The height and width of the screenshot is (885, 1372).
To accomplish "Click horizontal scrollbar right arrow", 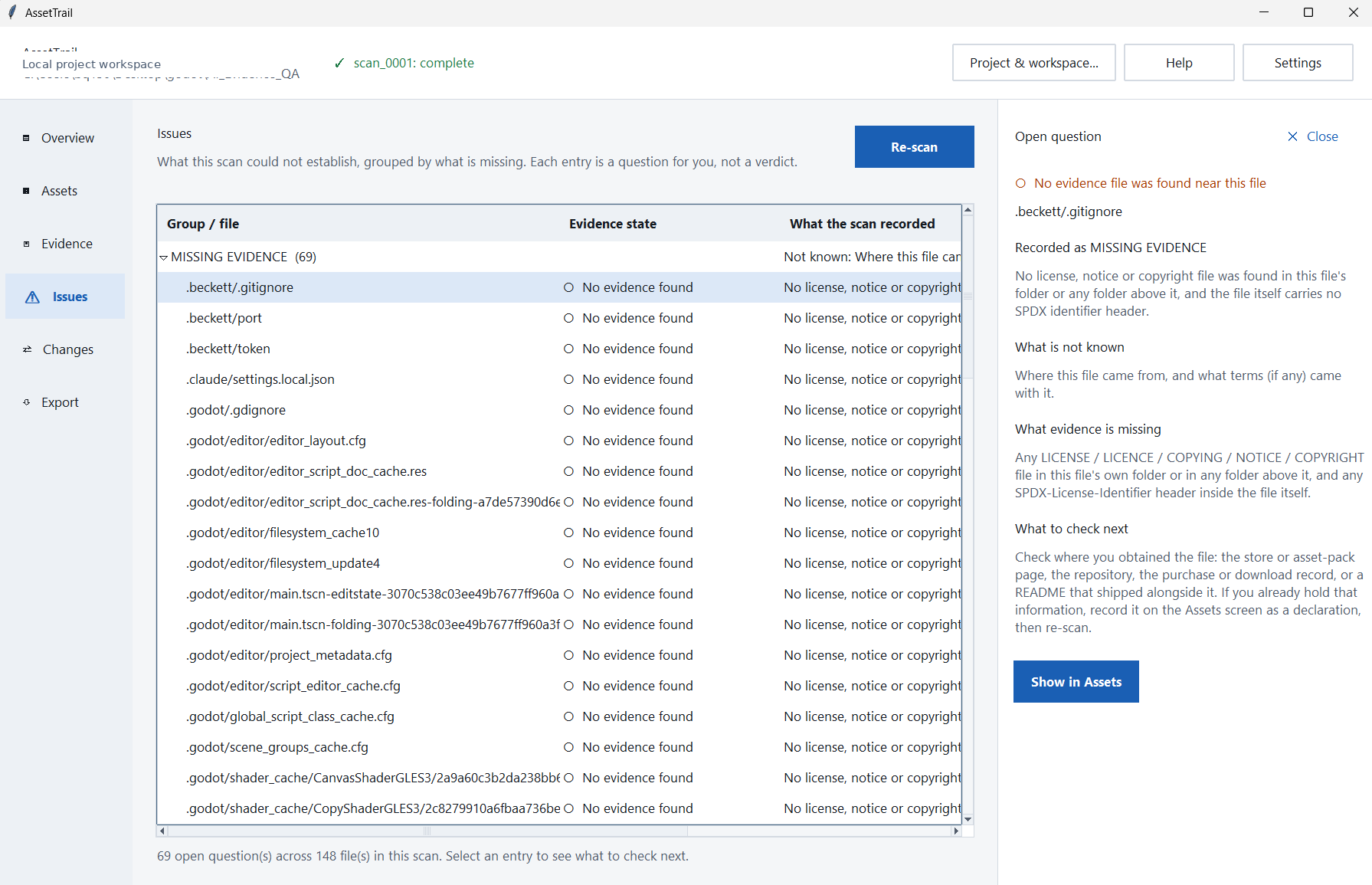I will [956, 831].
